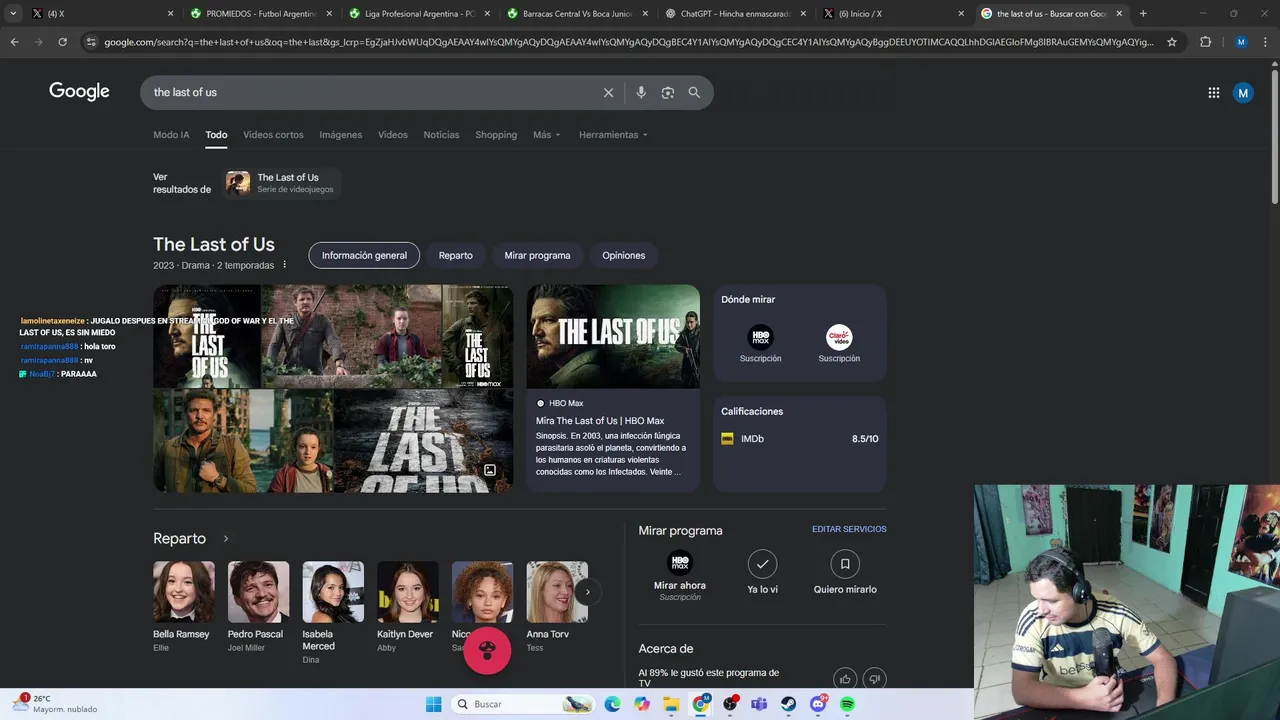Screen dimensions: 1280x720
Task: Open Discord from the taskbar
Action: [x=818, y=704]
